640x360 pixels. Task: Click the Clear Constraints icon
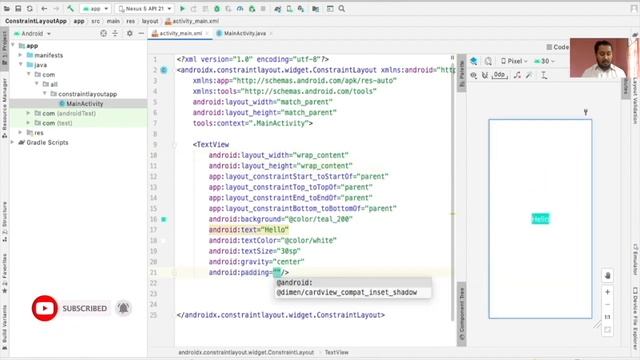coord(517,75)
